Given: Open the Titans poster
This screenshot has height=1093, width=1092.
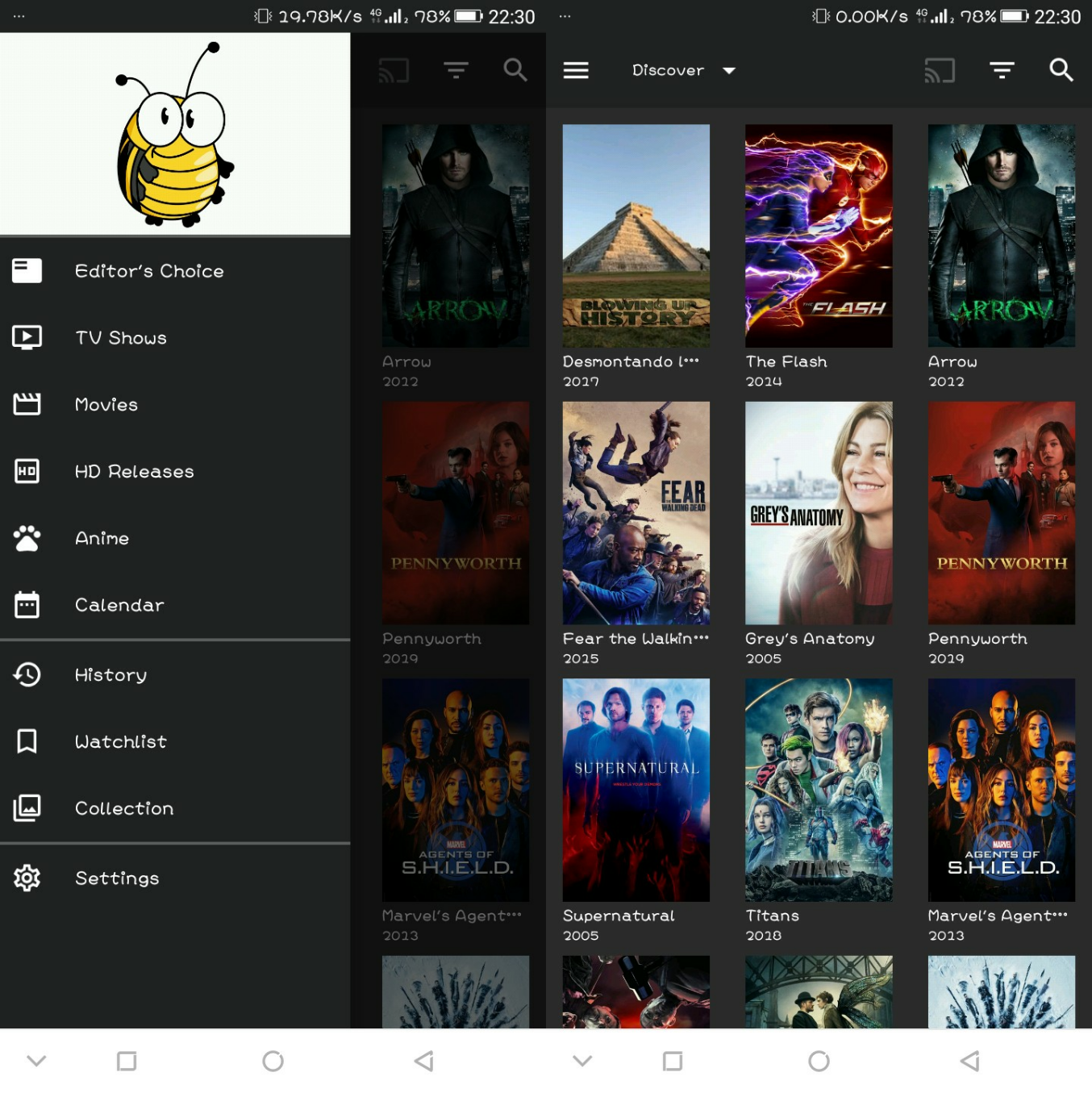Looking at the screenshot, I should coord(819,790).
